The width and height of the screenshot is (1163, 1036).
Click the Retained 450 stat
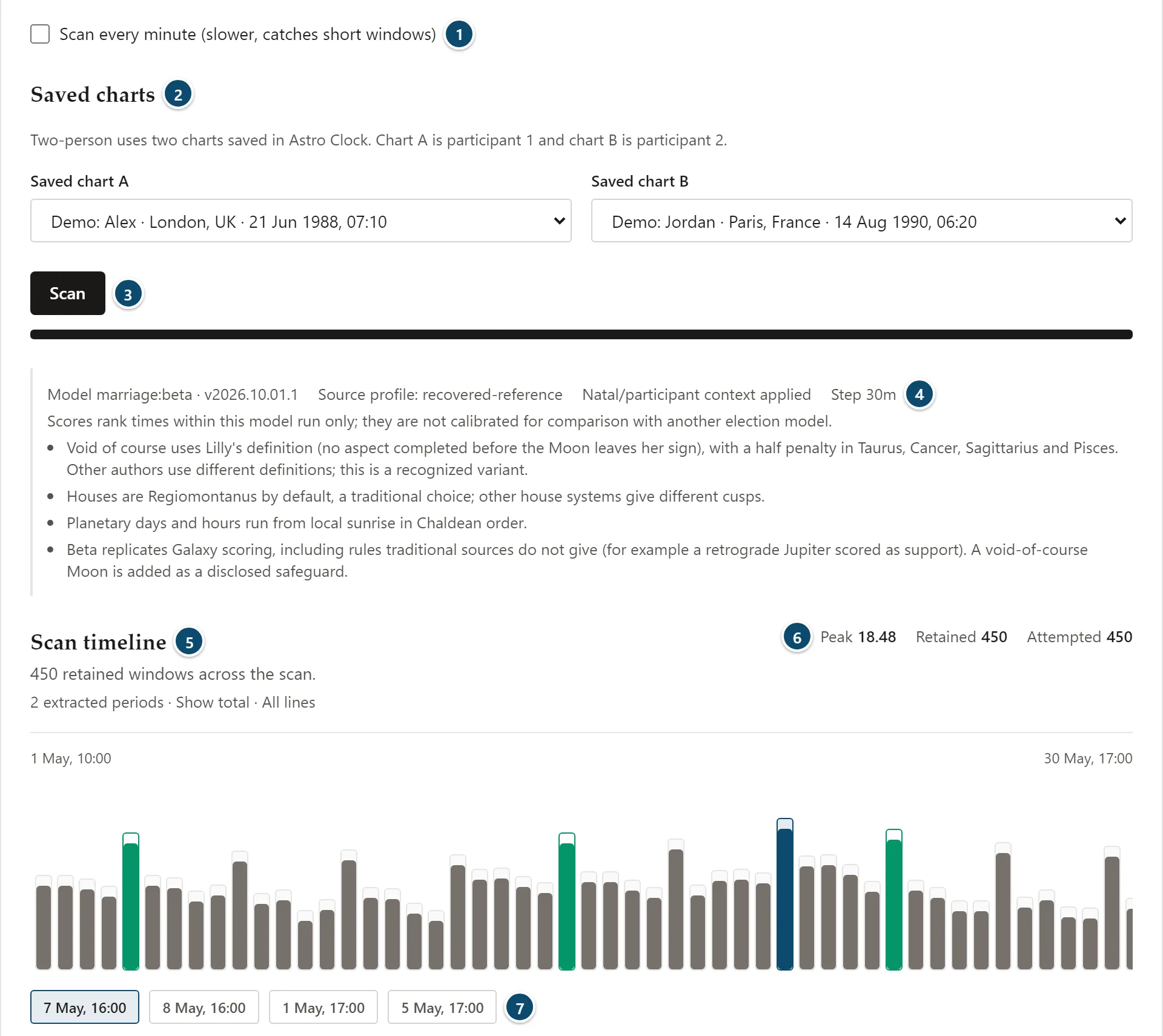click(x=961, y=637)
